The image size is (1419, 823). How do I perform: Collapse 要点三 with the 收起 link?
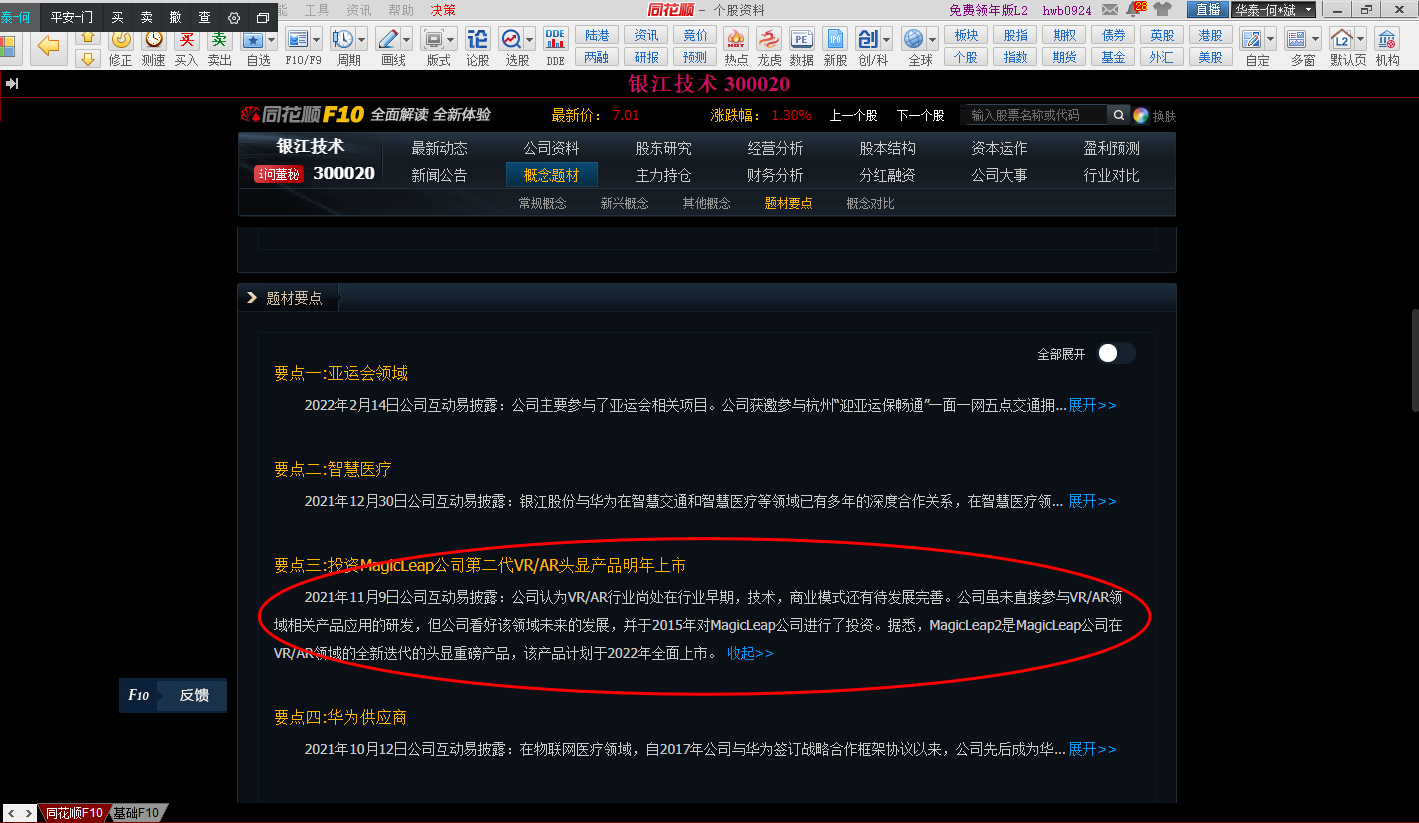coord(750,653)
